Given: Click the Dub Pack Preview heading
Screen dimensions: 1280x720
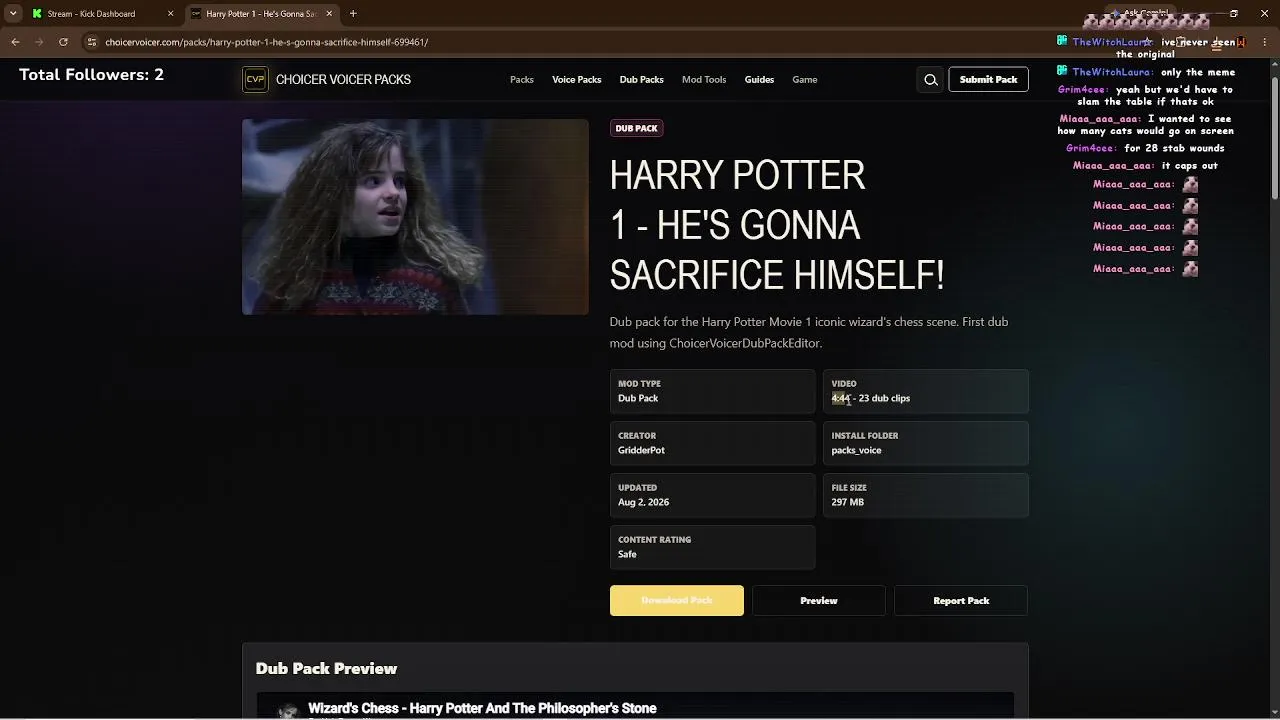Looking at the screenshot, I should 326,668.
